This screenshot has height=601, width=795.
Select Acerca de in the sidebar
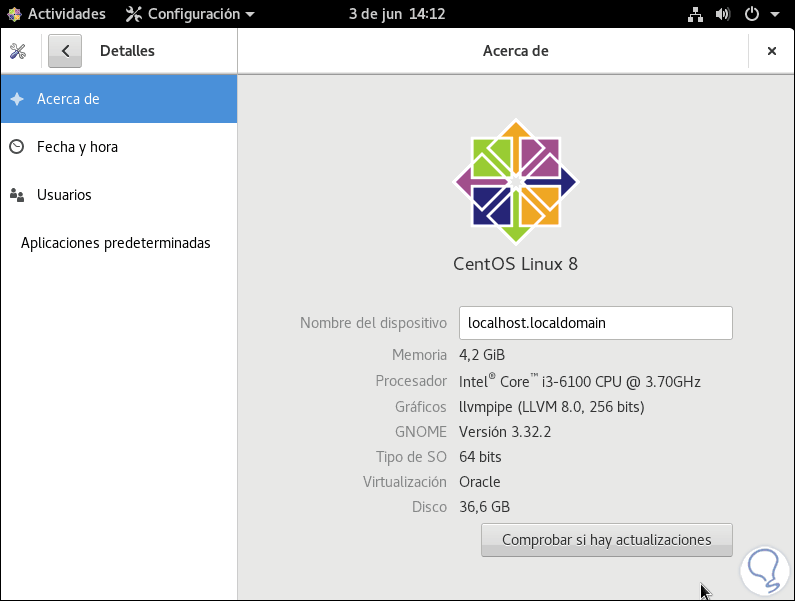119,99
